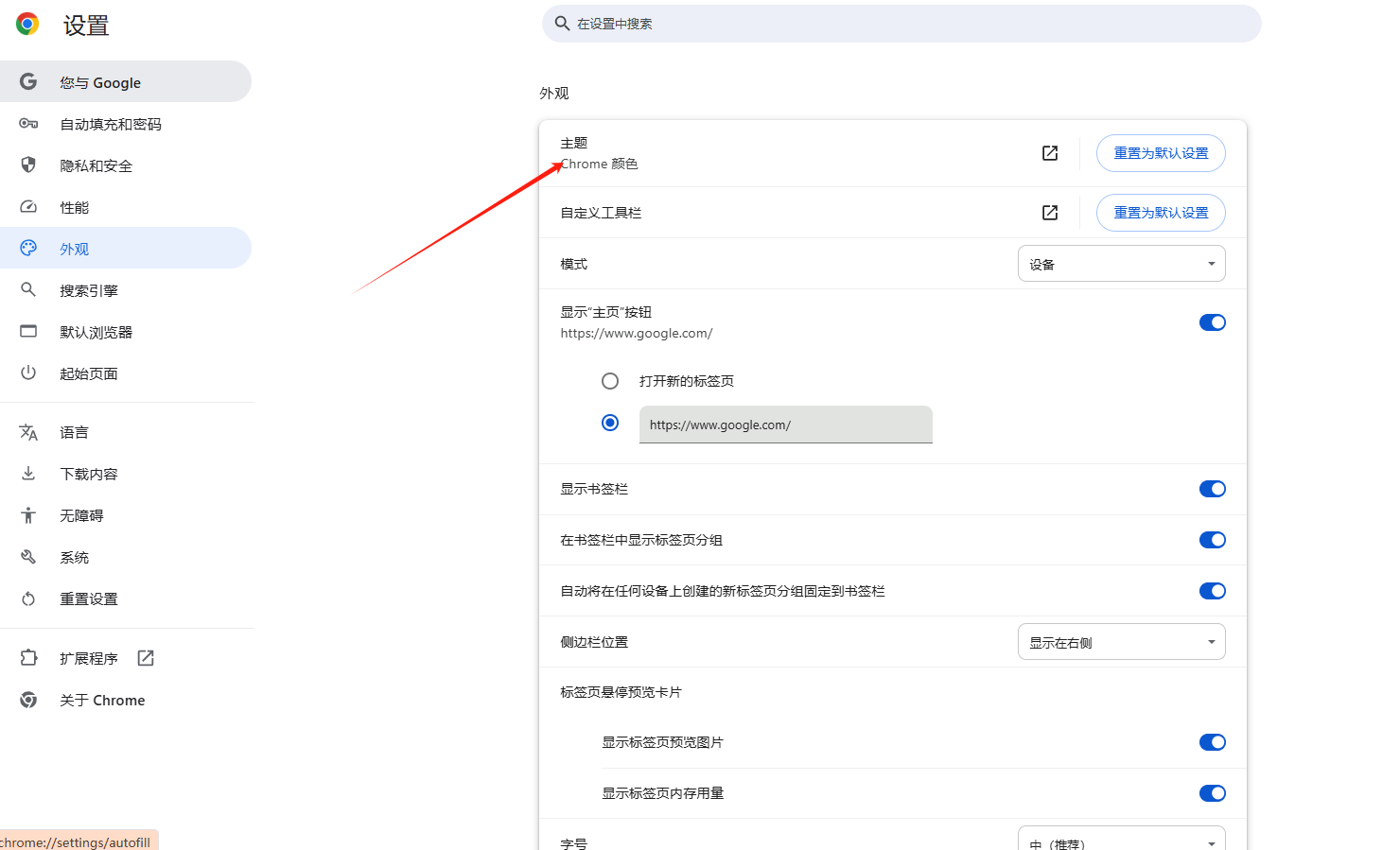Open the theme external link icon
The image size is (1400, 850).
(1050, 153)
